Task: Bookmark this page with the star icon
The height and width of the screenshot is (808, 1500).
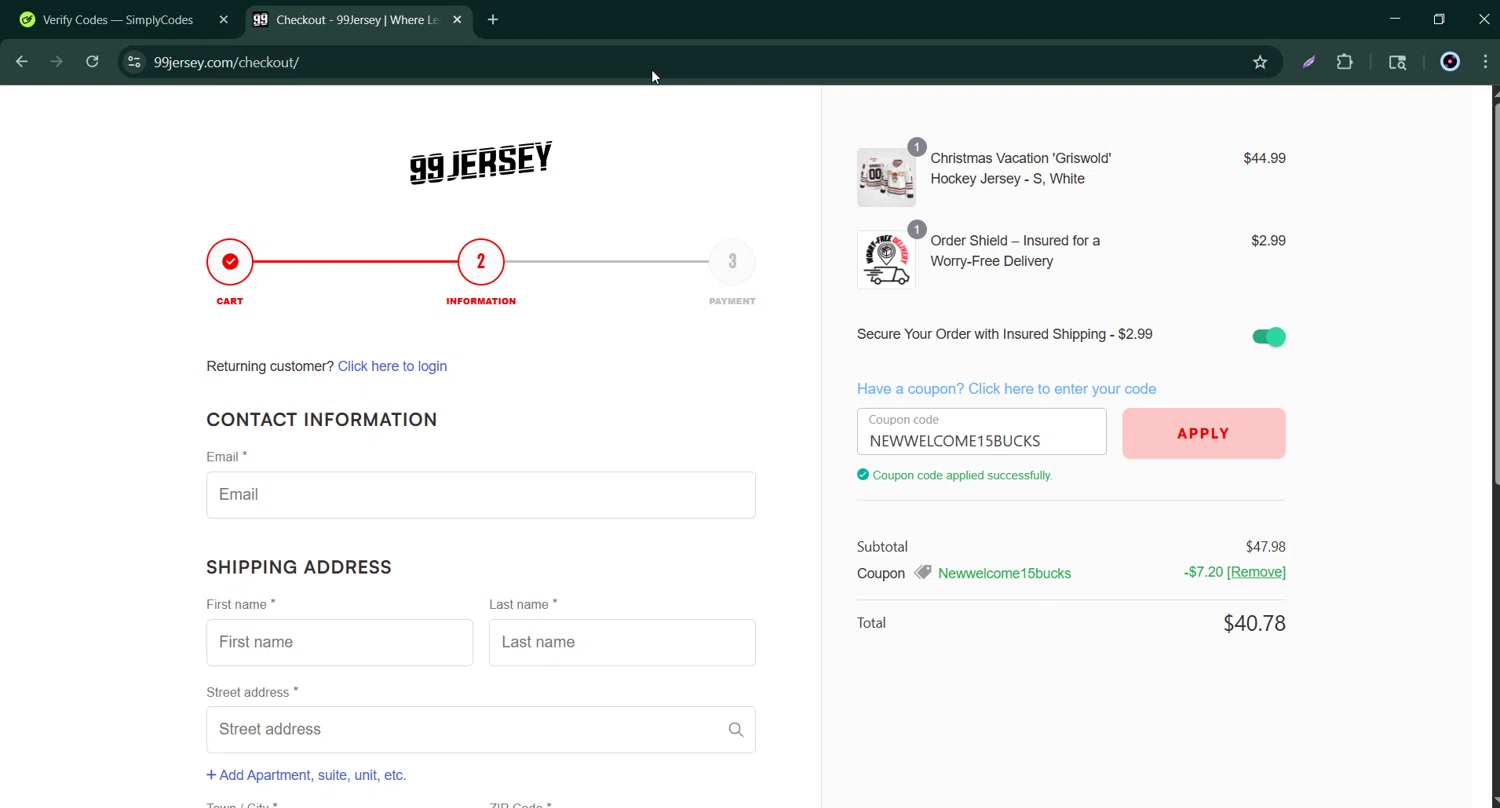Action: pos(1260,62)
